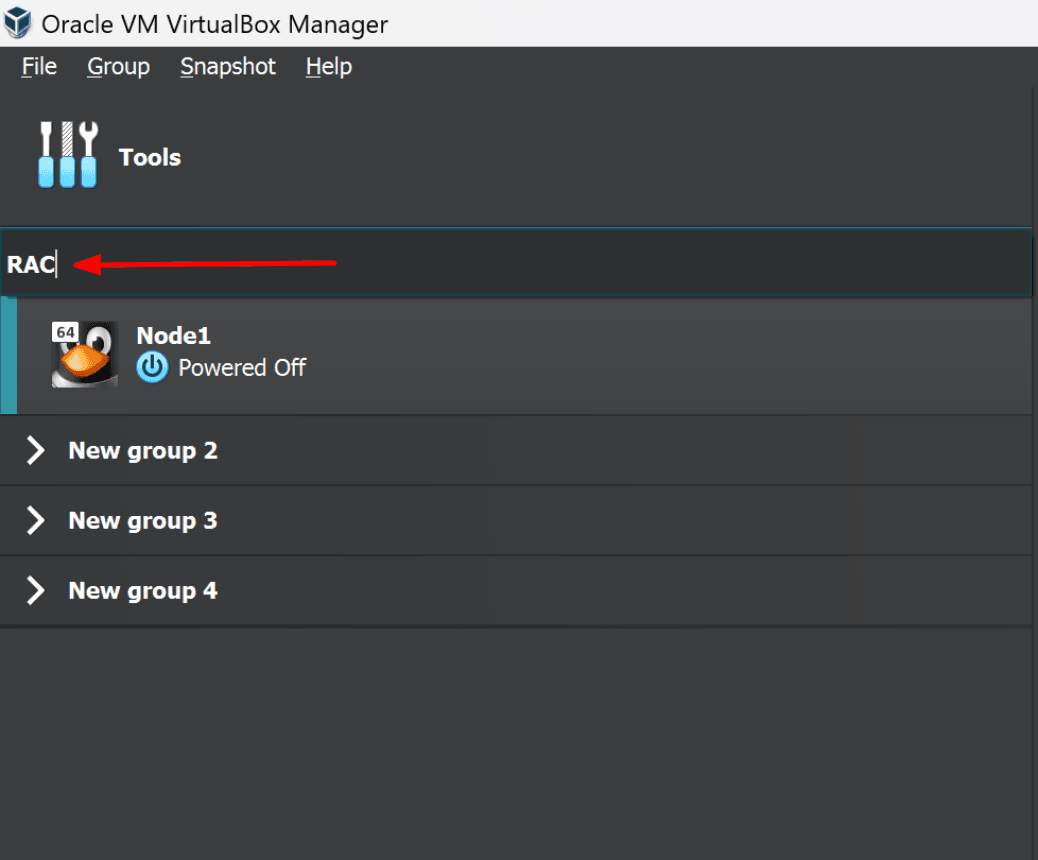Viewport: 1038px width, 860px height.
Task: Click the search field containing RAC
Action: coord(400,263)
